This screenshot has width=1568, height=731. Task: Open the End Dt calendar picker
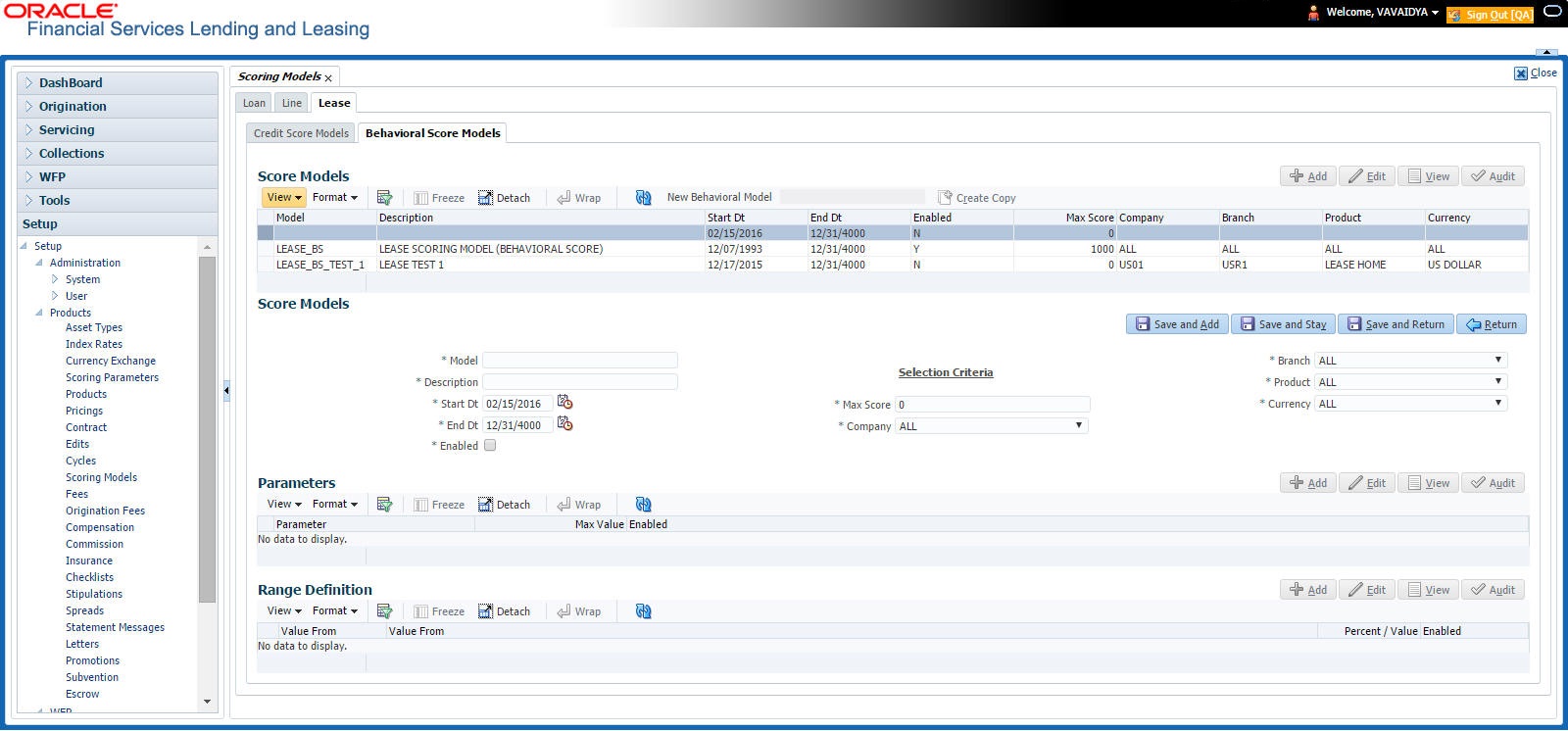[x=564, y=424]
